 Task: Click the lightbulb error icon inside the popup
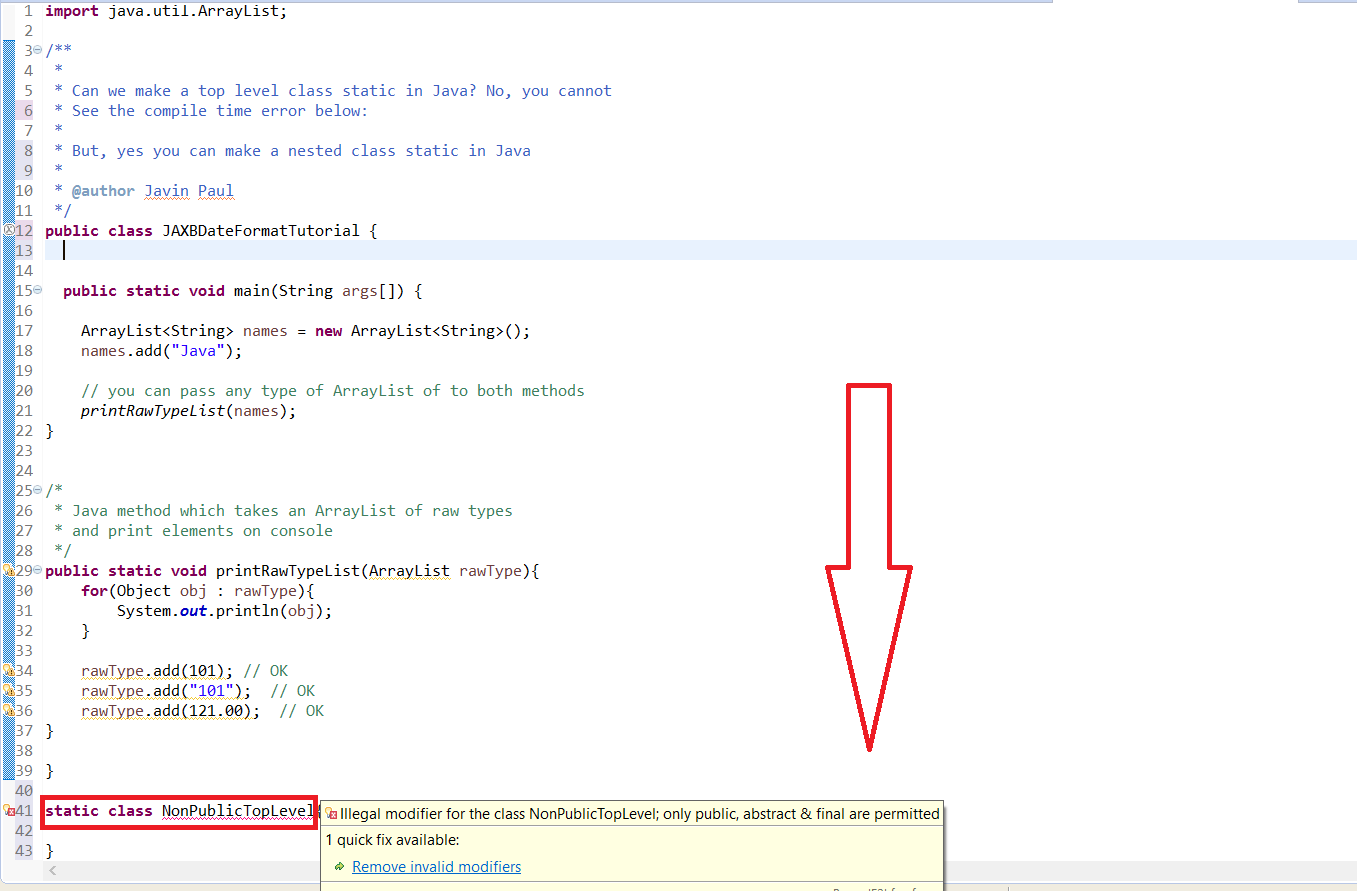330,813
